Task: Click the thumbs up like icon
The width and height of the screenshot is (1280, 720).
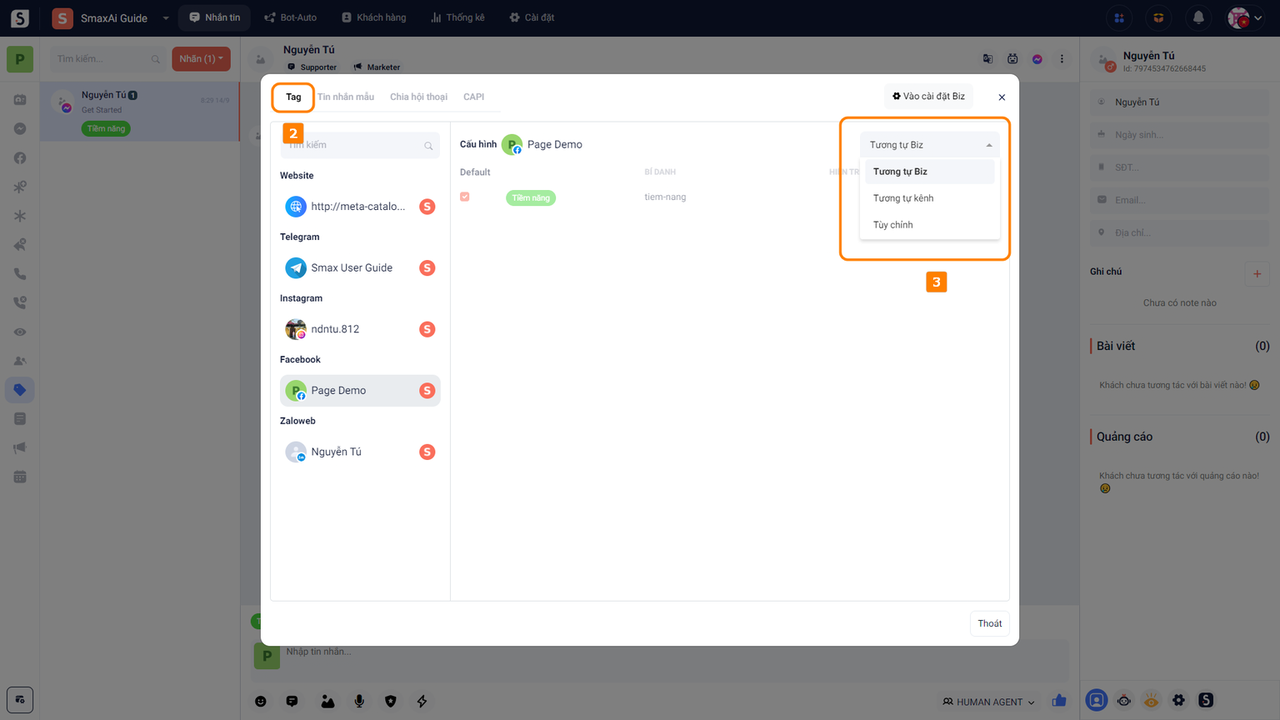Action: tap(1060, 701)
